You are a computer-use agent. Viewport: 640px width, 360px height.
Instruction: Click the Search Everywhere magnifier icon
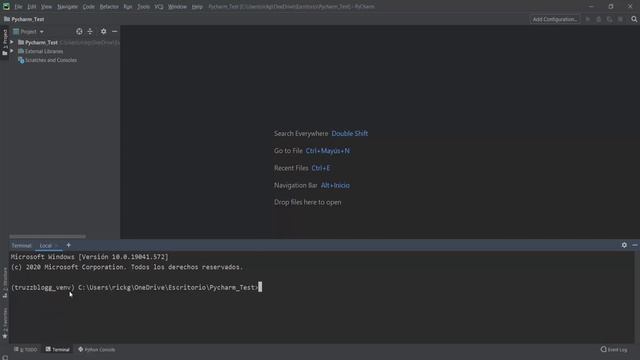tap(634, 19)
